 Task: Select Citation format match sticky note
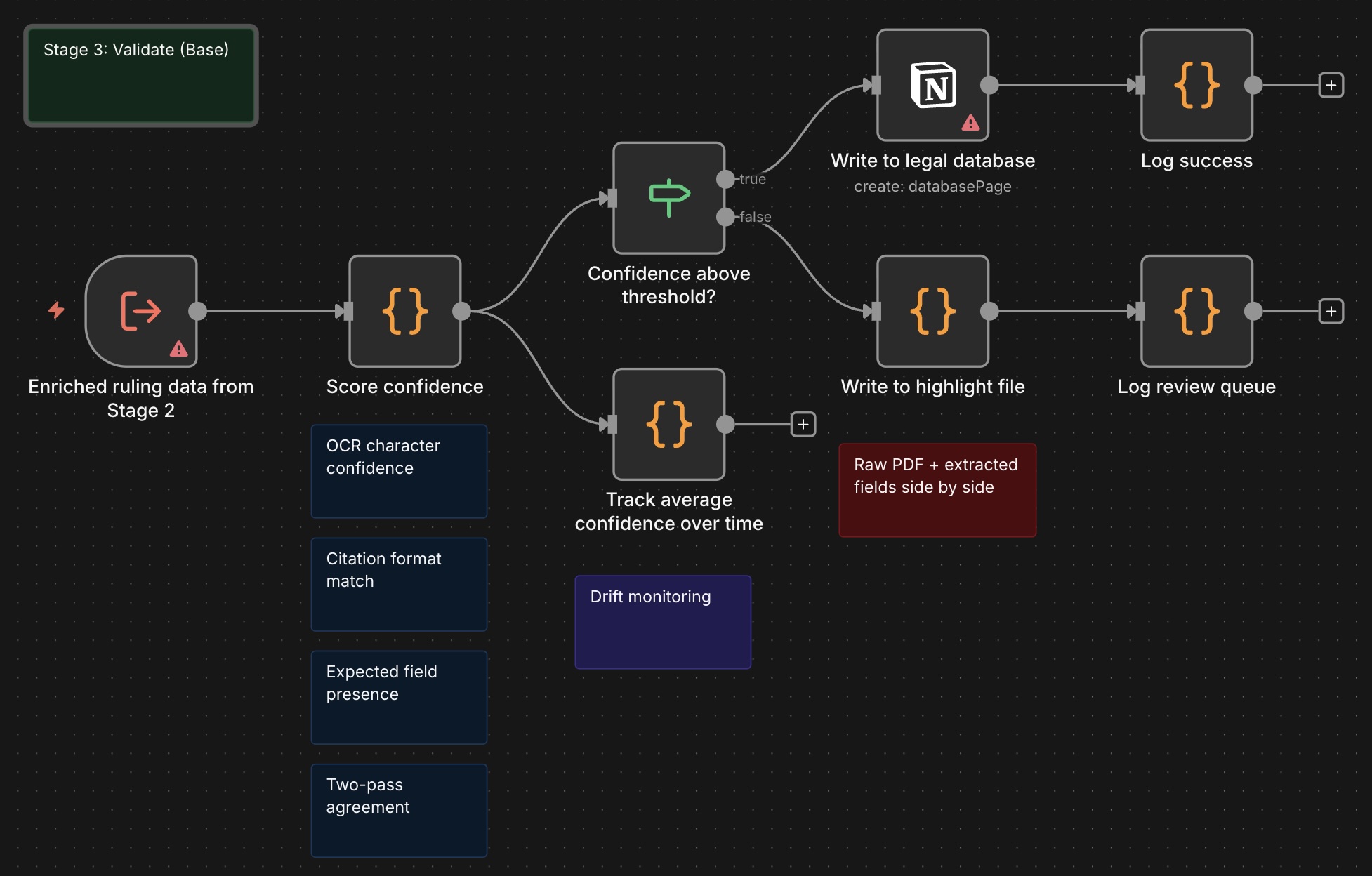pyautogui.click(x=400, y=585)
